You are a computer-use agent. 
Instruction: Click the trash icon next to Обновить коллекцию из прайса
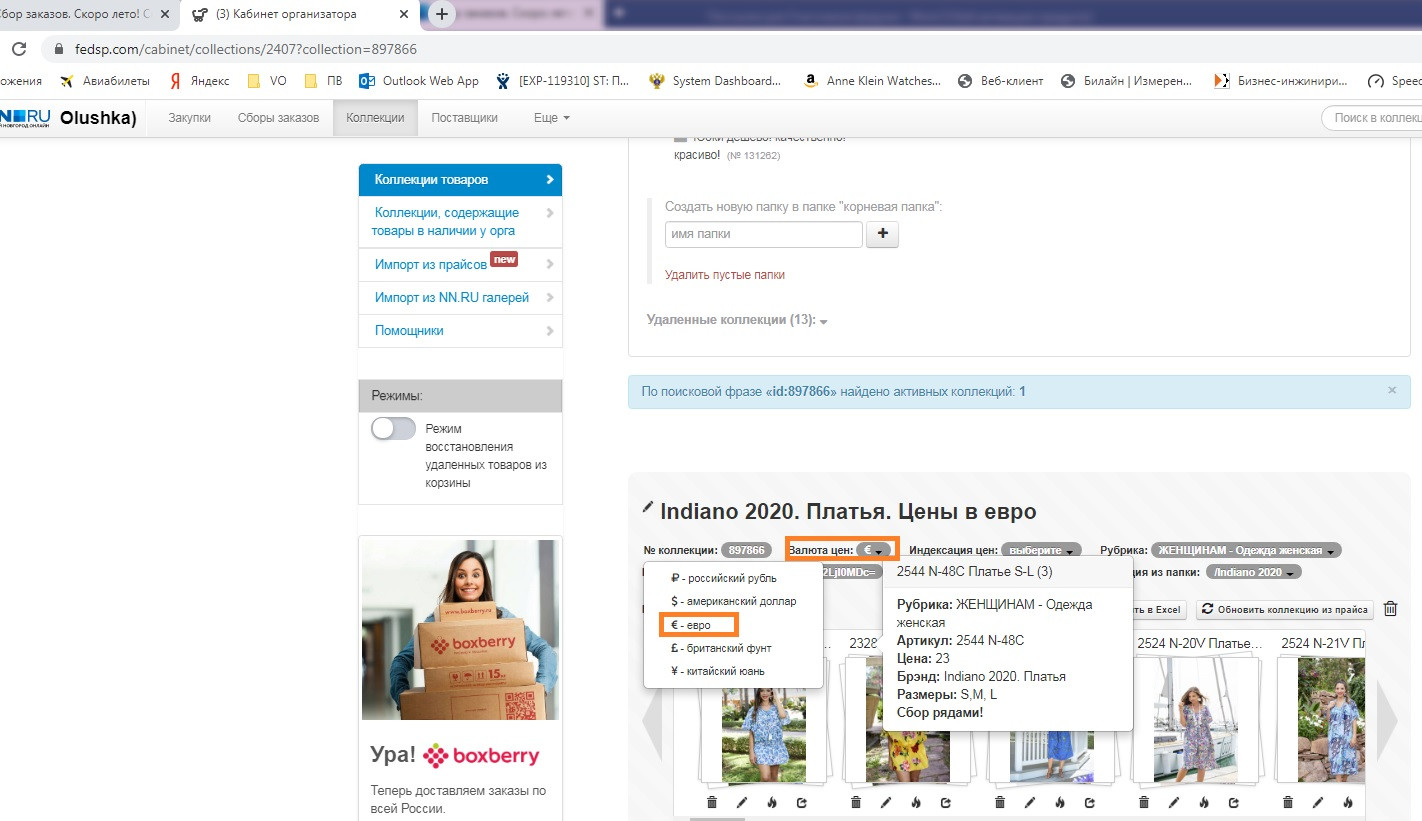tap(1391, 609)
